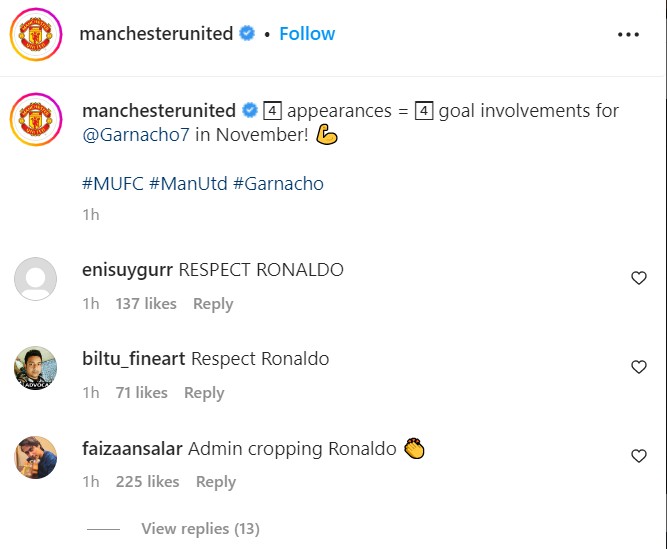Open the manchesterunited username in the header
This screenshot has height=549, width=667.
[x=155, y=34]
